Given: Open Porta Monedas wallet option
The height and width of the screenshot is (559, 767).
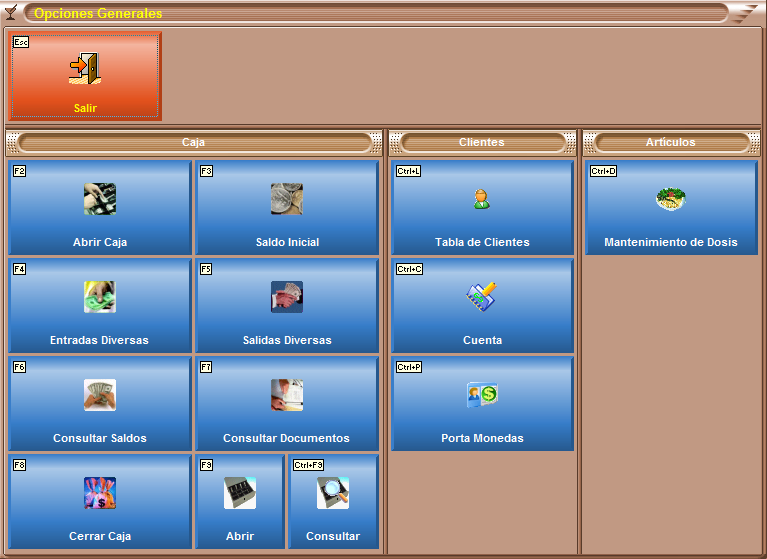Looking at the screenshot, I should [x=482, y=404].
